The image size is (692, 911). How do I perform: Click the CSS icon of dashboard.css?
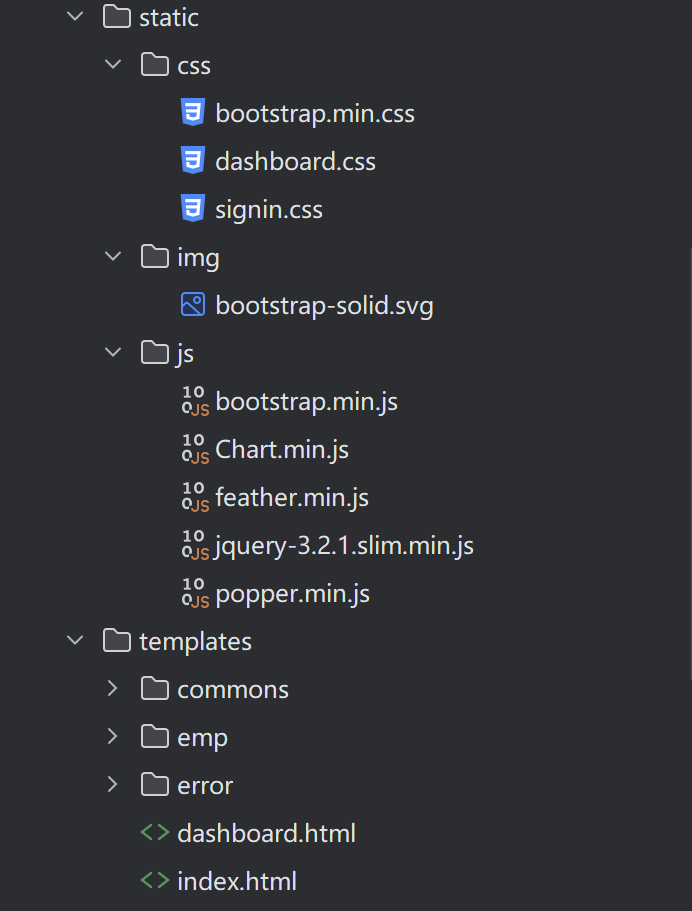coord(193,160)
